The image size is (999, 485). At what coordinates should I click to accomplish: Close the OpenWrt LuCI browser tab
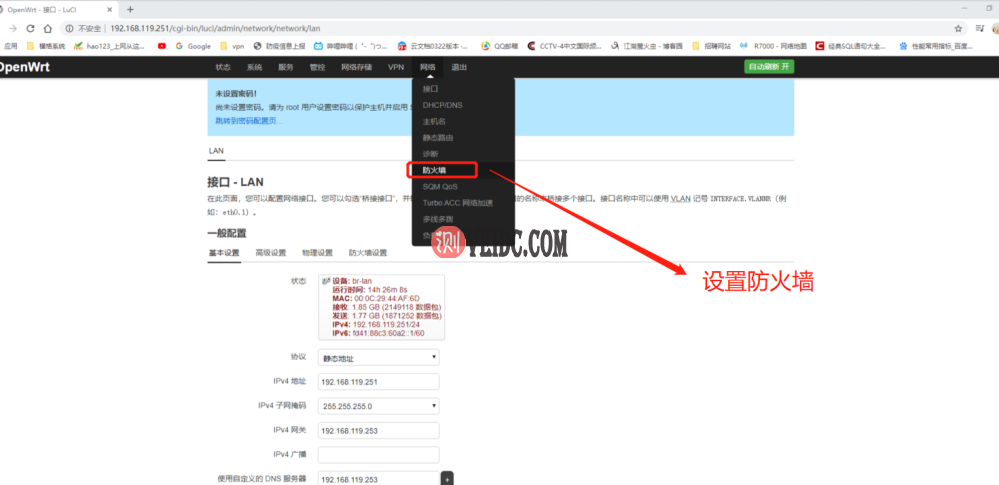pos(110,10)
